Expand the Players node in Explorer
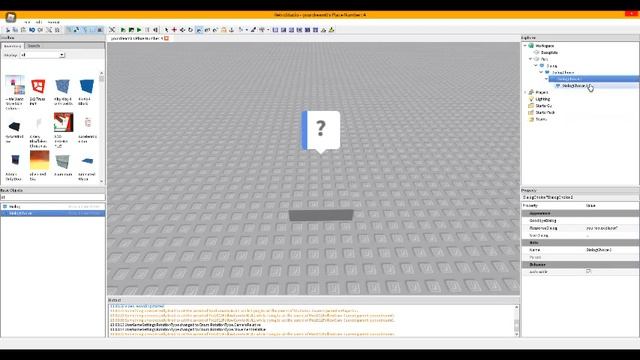The height and width of the screenshot is (360, 640). (525, 92)
